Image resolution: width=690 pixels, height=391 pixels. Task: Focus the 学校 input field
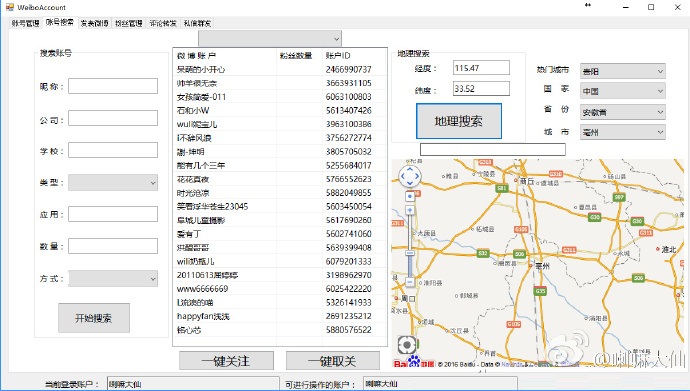(113, 150)
